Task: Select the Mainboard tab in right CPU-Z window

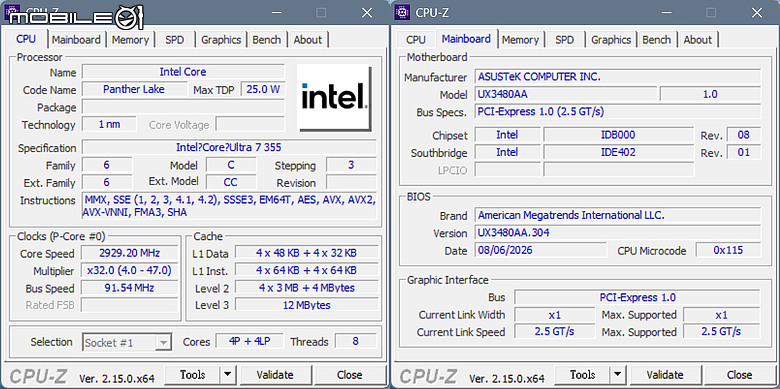Action: (x=466, y=39)
